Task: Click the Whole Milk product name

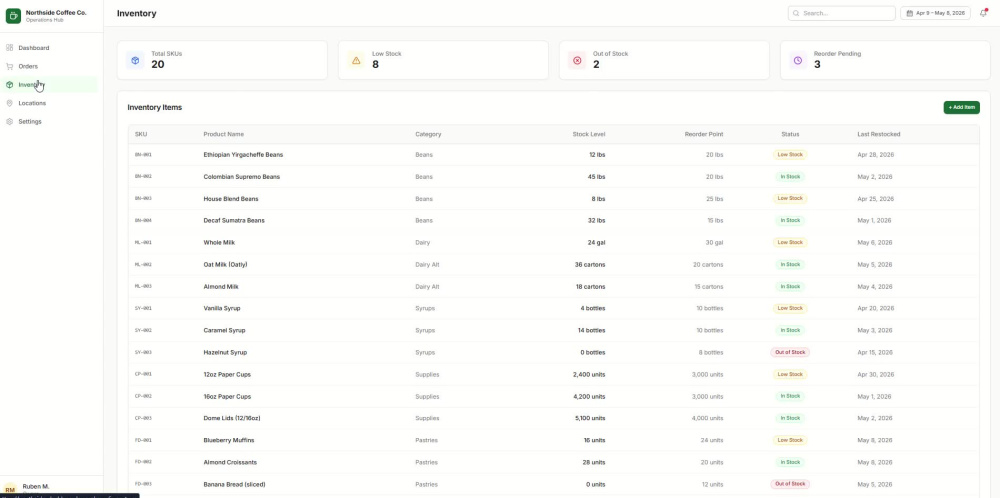Action: click(219, 243)
